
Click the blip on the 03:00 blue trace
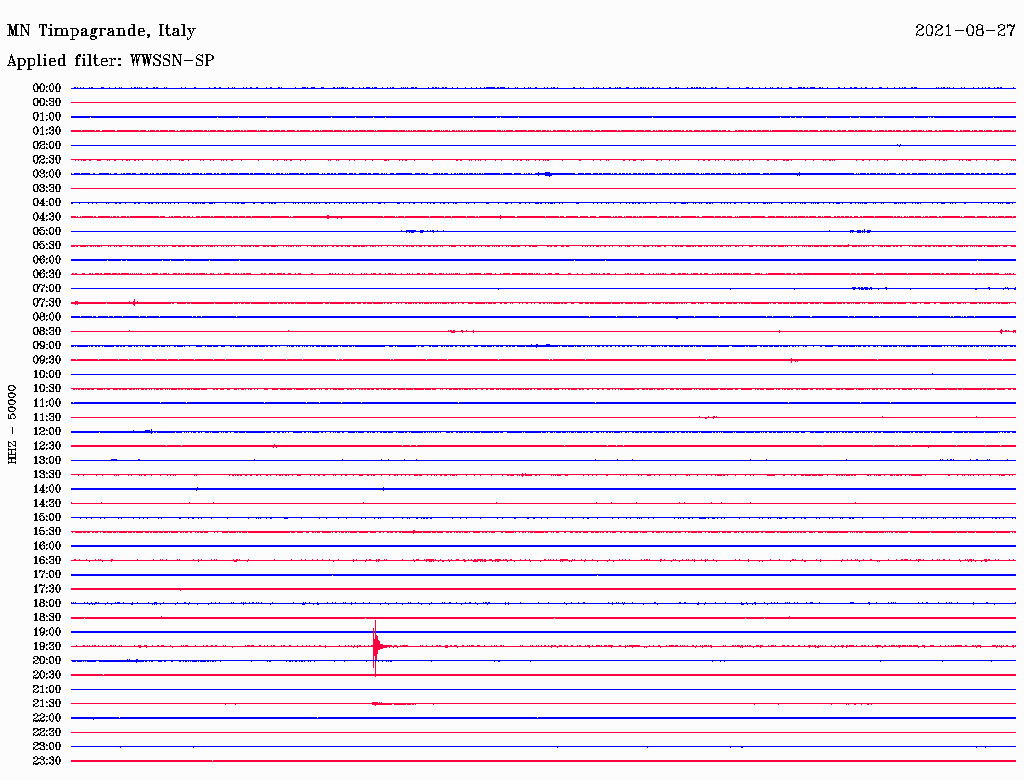click(547, 174)
